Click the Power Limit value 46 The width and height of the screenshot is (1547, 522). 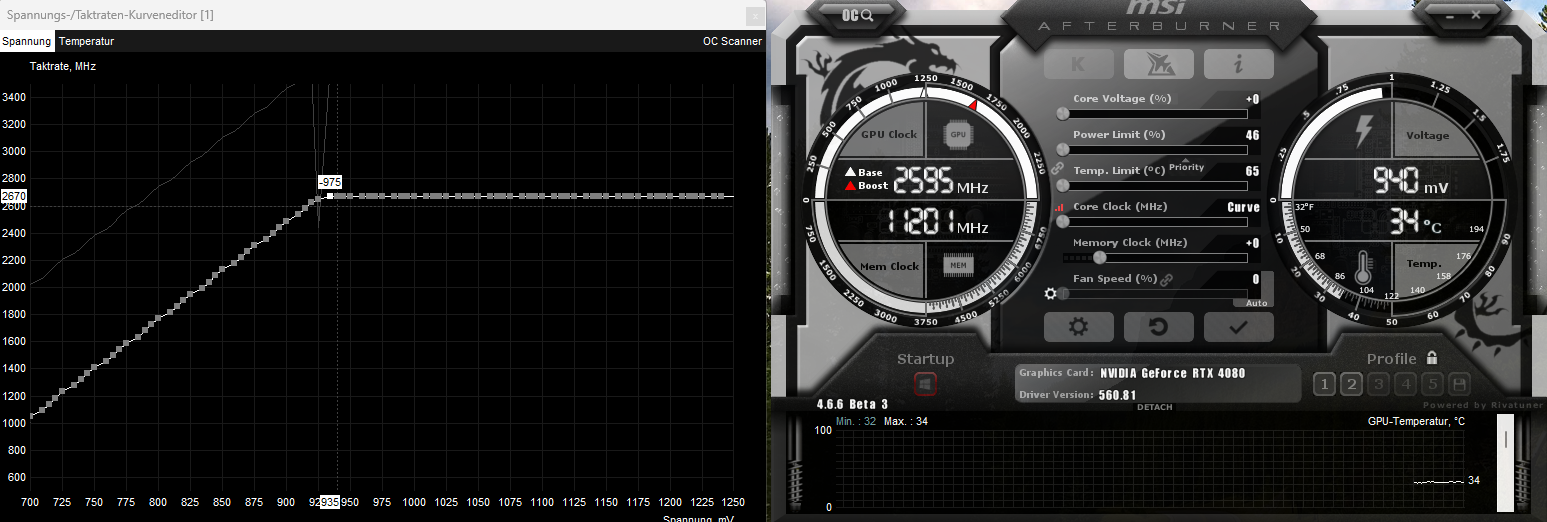(1252, 135)
